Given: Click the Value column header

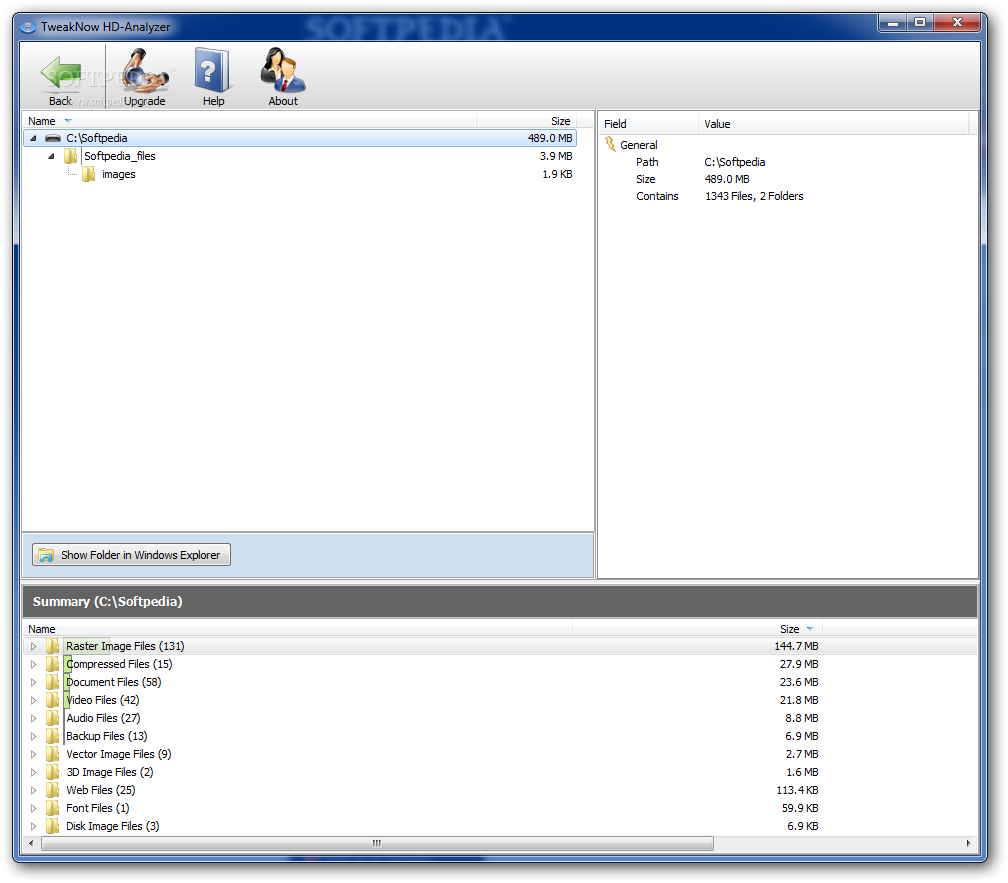Looking at the screenshot, I should point(834,124).
